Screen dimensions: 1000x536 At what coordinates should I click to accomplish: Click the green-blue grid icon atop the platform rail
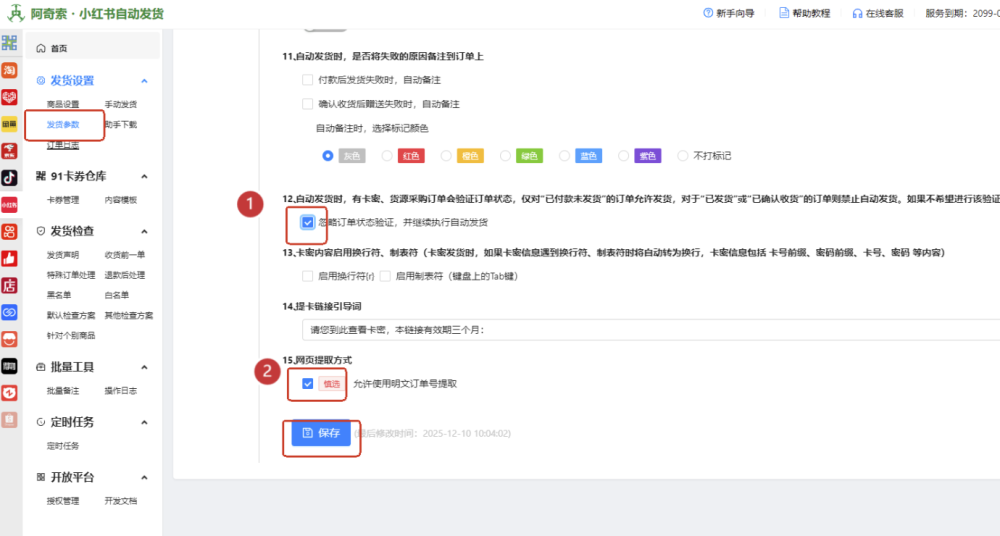click(9, 43)
